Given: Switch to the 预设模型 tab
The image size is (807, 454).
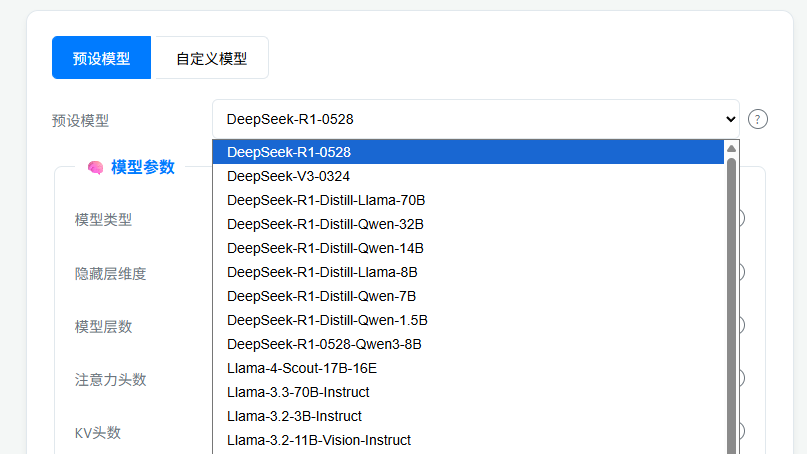Looking at the screenshot, I should [x=101, y=58].
